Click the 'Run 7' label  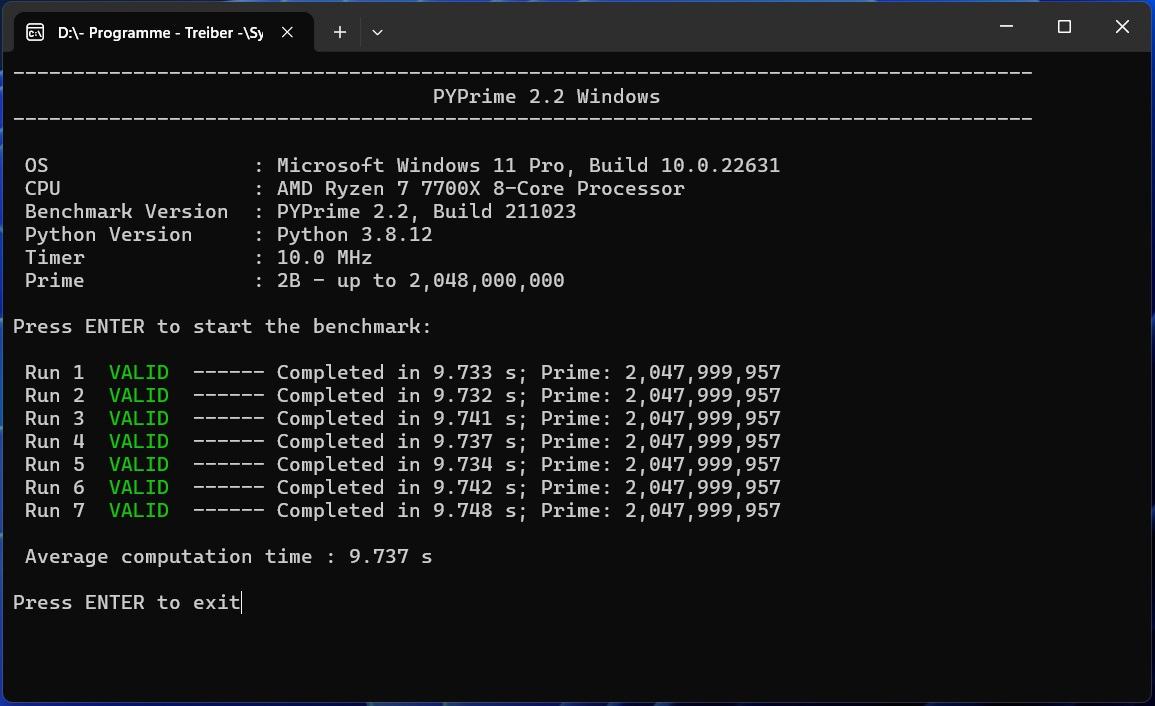[55, 510]
